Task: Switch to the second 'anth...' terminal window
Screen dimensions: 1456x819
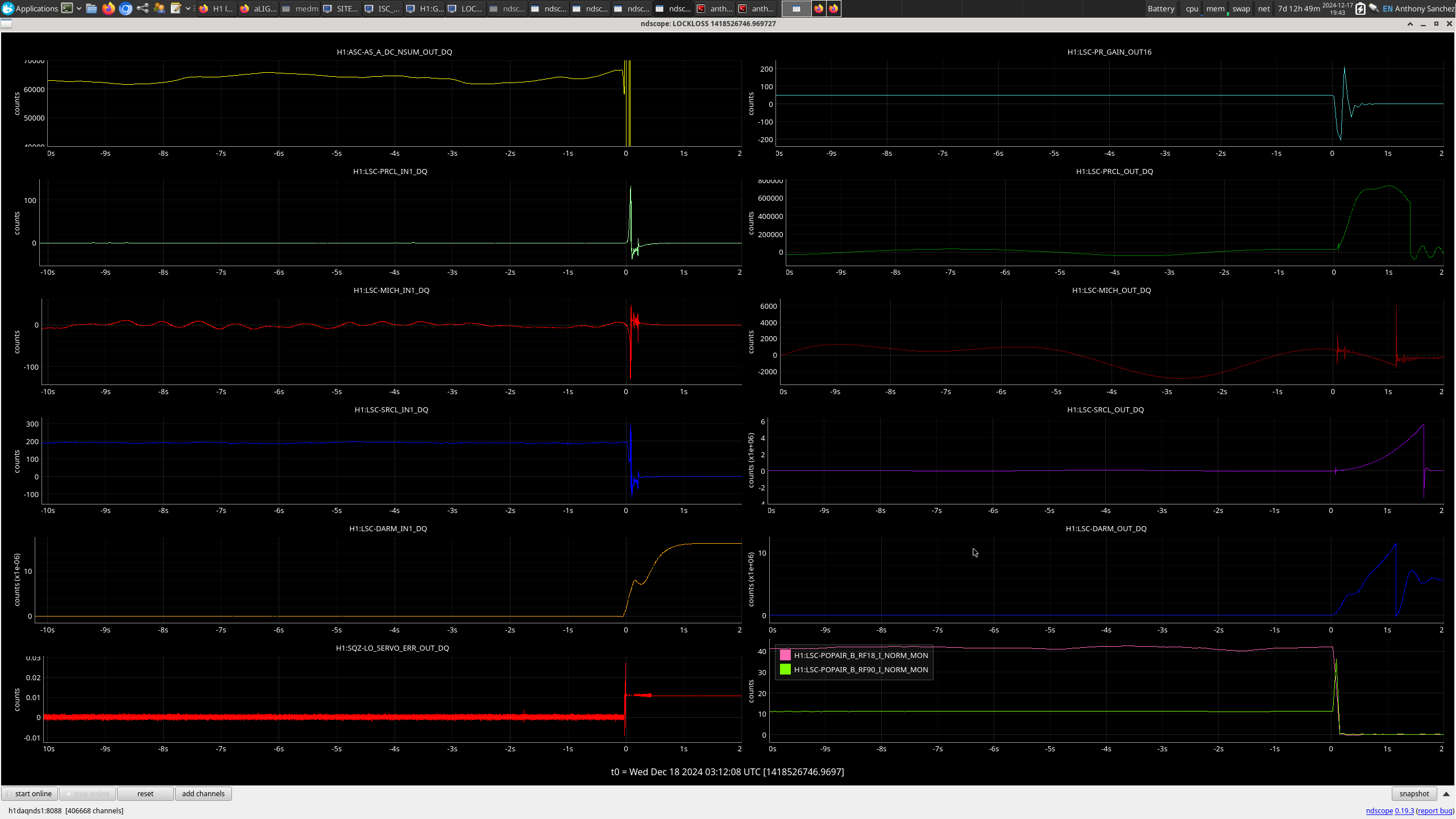Action: [757, 9]
